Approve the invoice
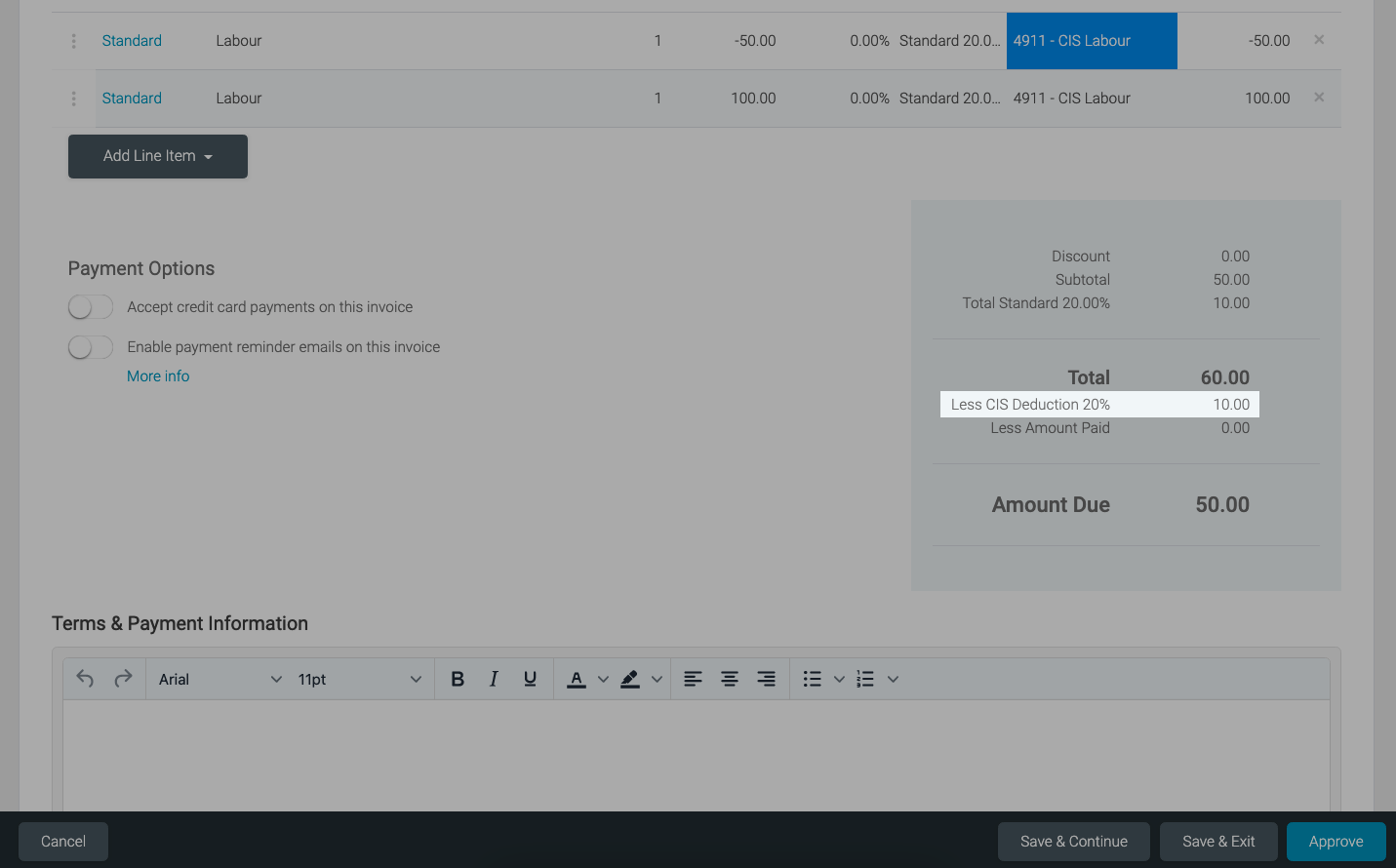This screenshot has height=868, width=1396. pyautogui.click(x=1336, y=842)
